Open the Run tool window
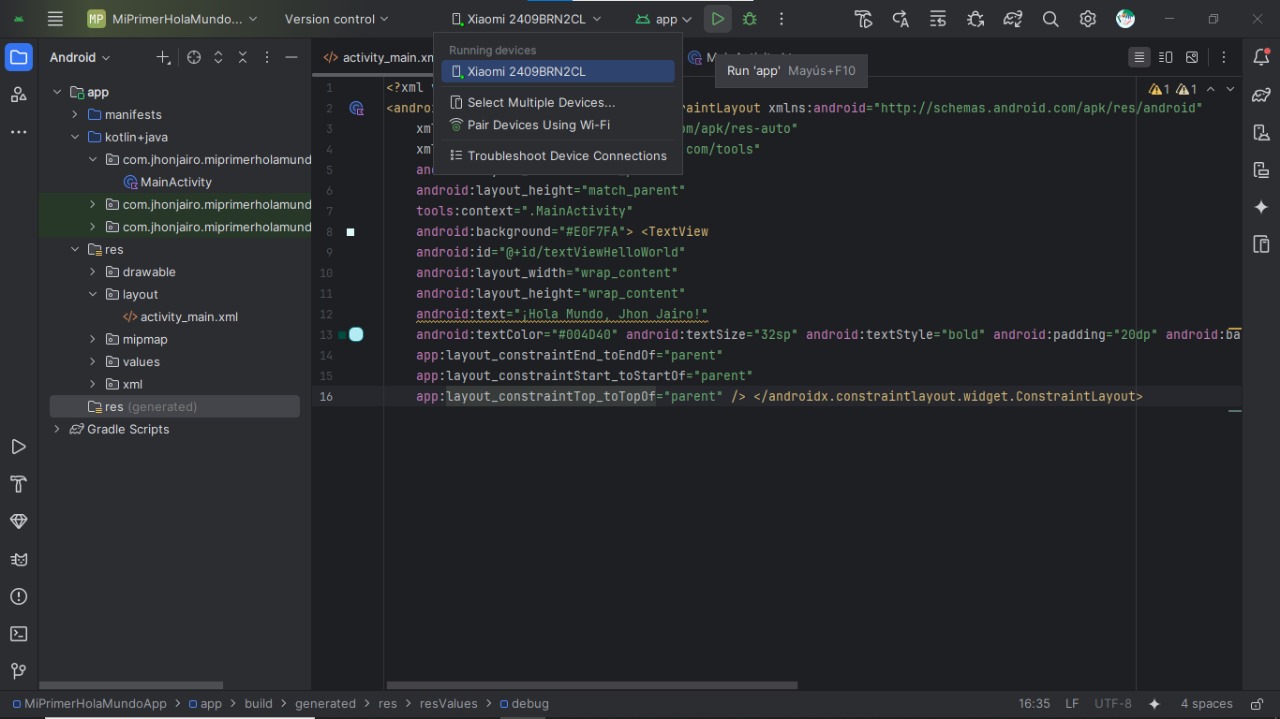The image size is (1280, 719). pyautogui.click(x=18, y=447)
